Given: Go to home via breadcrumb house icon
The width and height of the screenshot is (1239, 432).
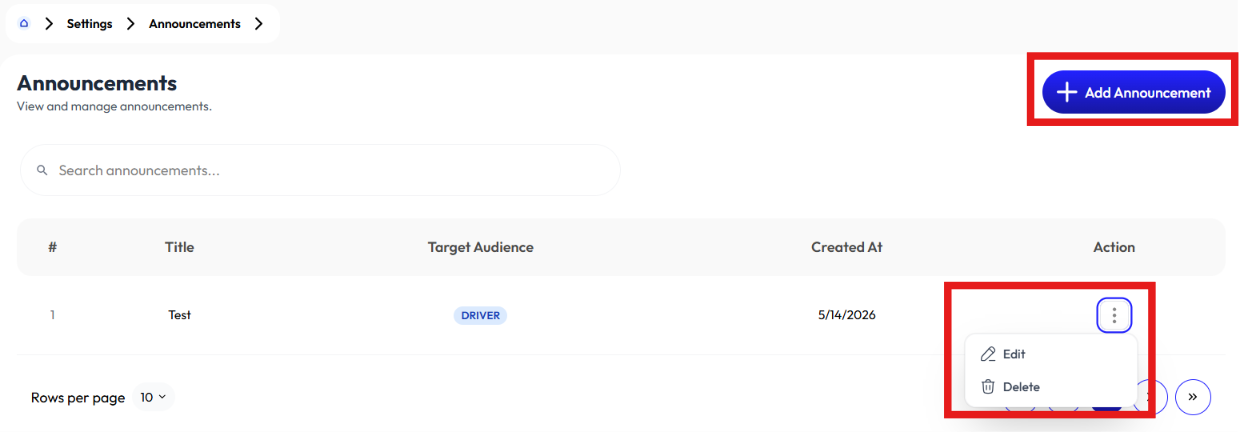Looking at the screenshot, I should point(24,23).
